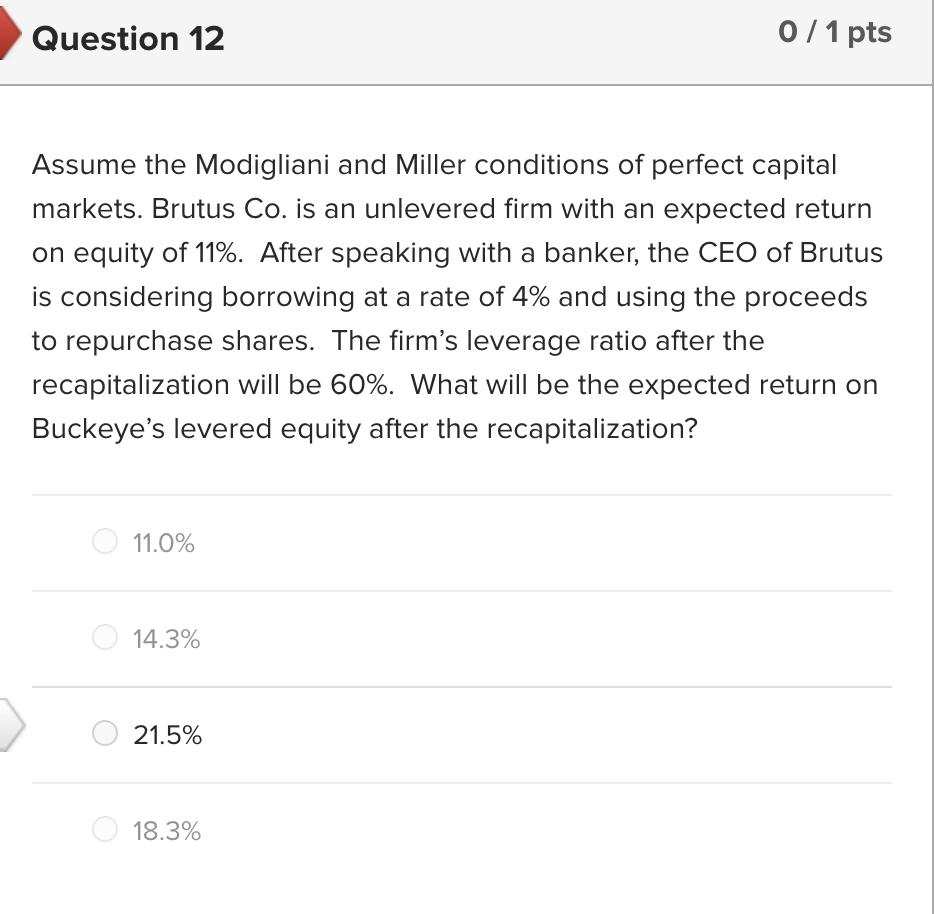Screen dimensions: 934x914
Task: Click the radio circle beside 18.3%
Action: (x=105, y=830)
